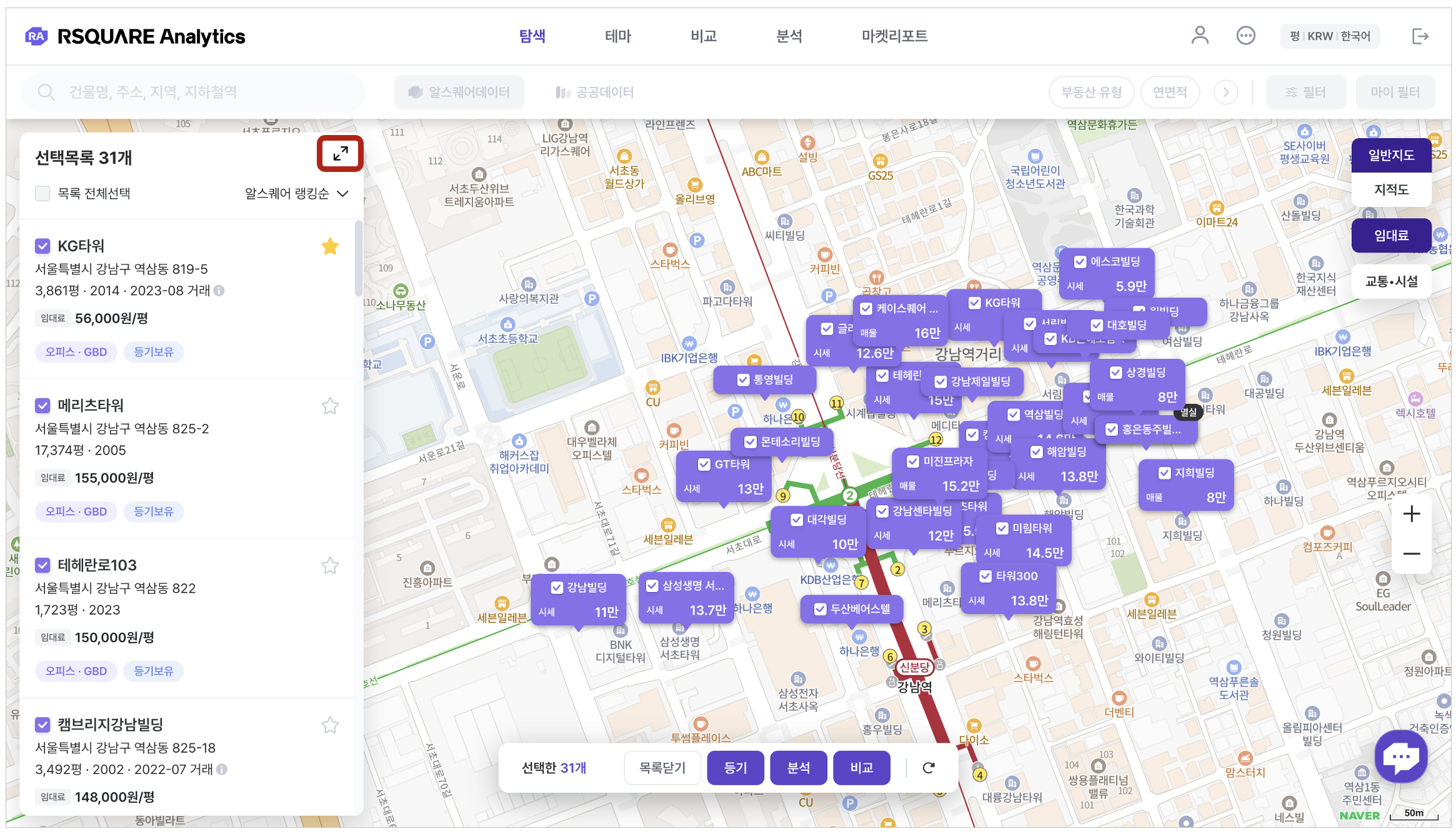1456x834 pixels.
Task: Check the 목록 전체선택 checkbox
Action: tap(42, 193)
